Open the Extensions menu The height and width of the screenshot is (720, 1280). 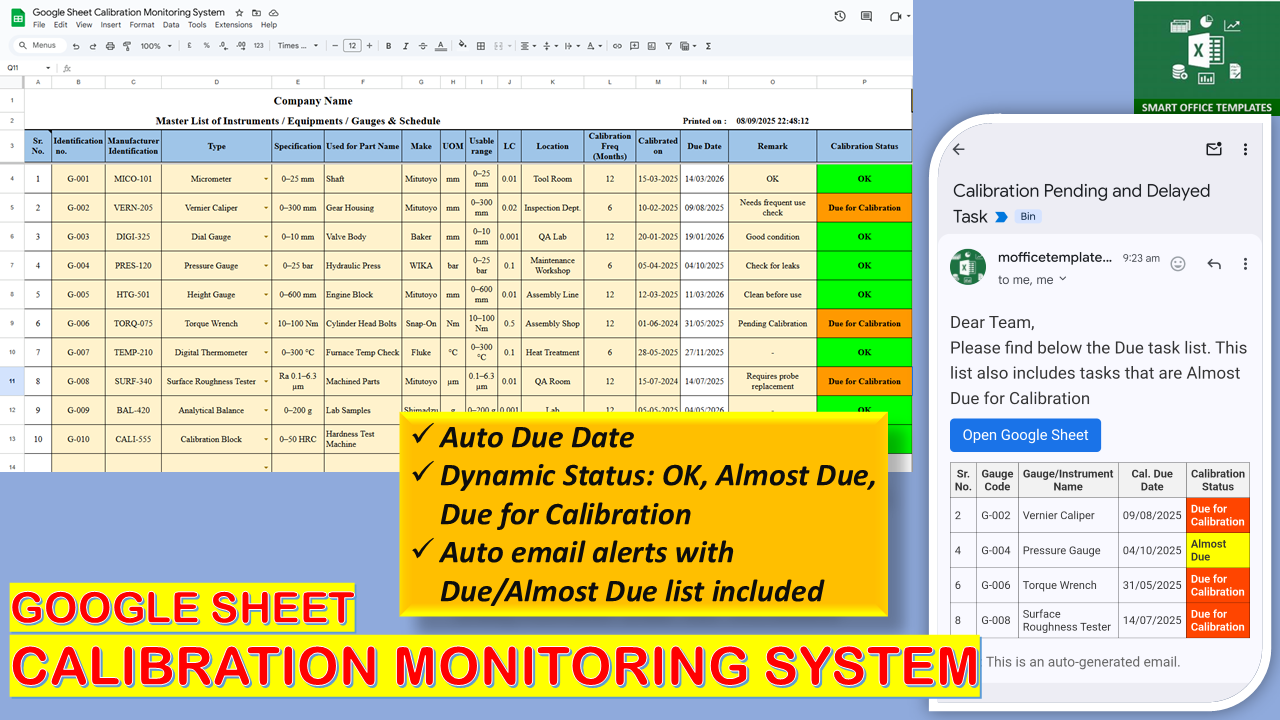tap(233, 25)
